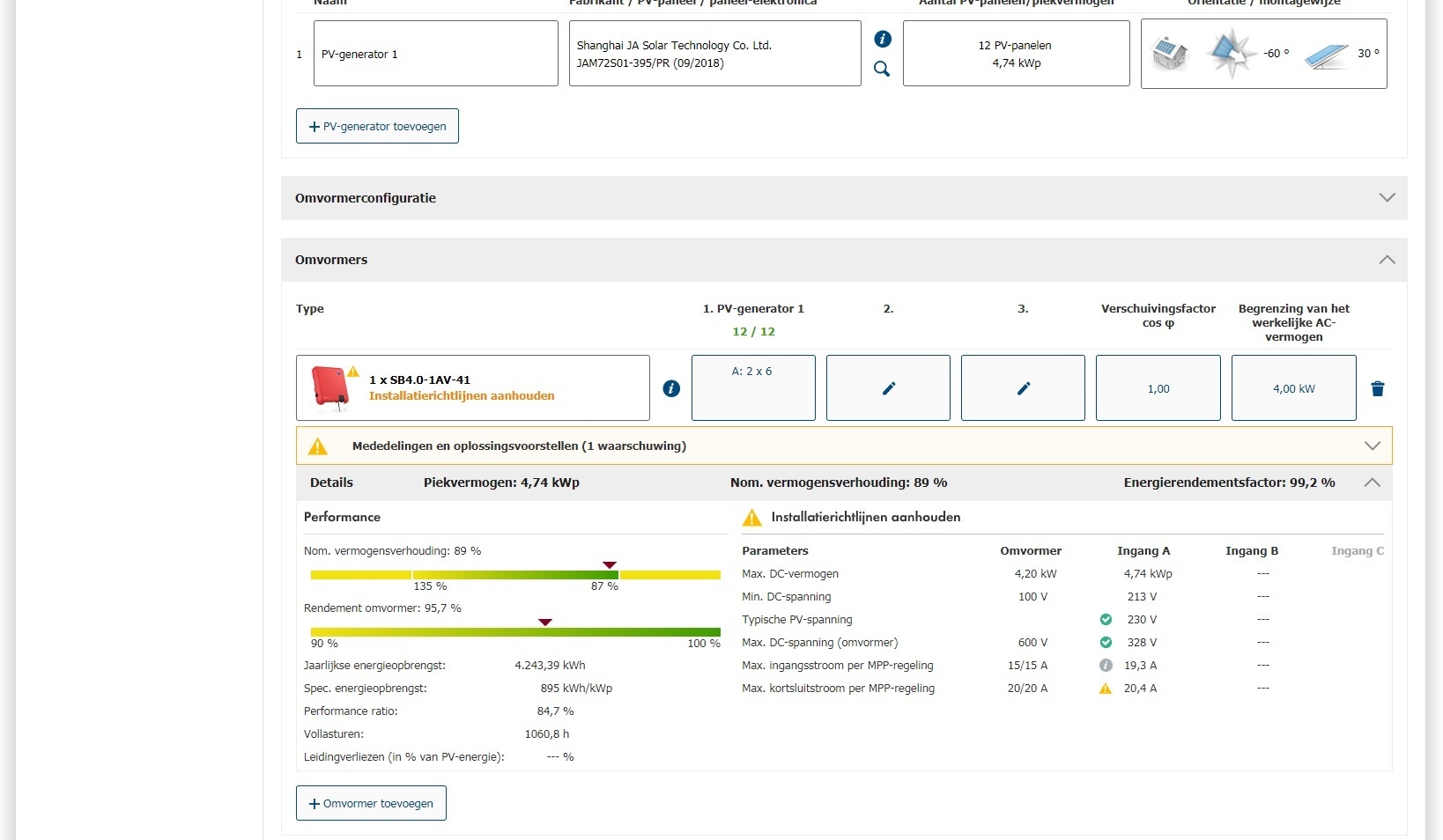Click the AC power limit 4,00 kW box
The width and height of the screenshot is (1443, 840).
[1293, 388]
